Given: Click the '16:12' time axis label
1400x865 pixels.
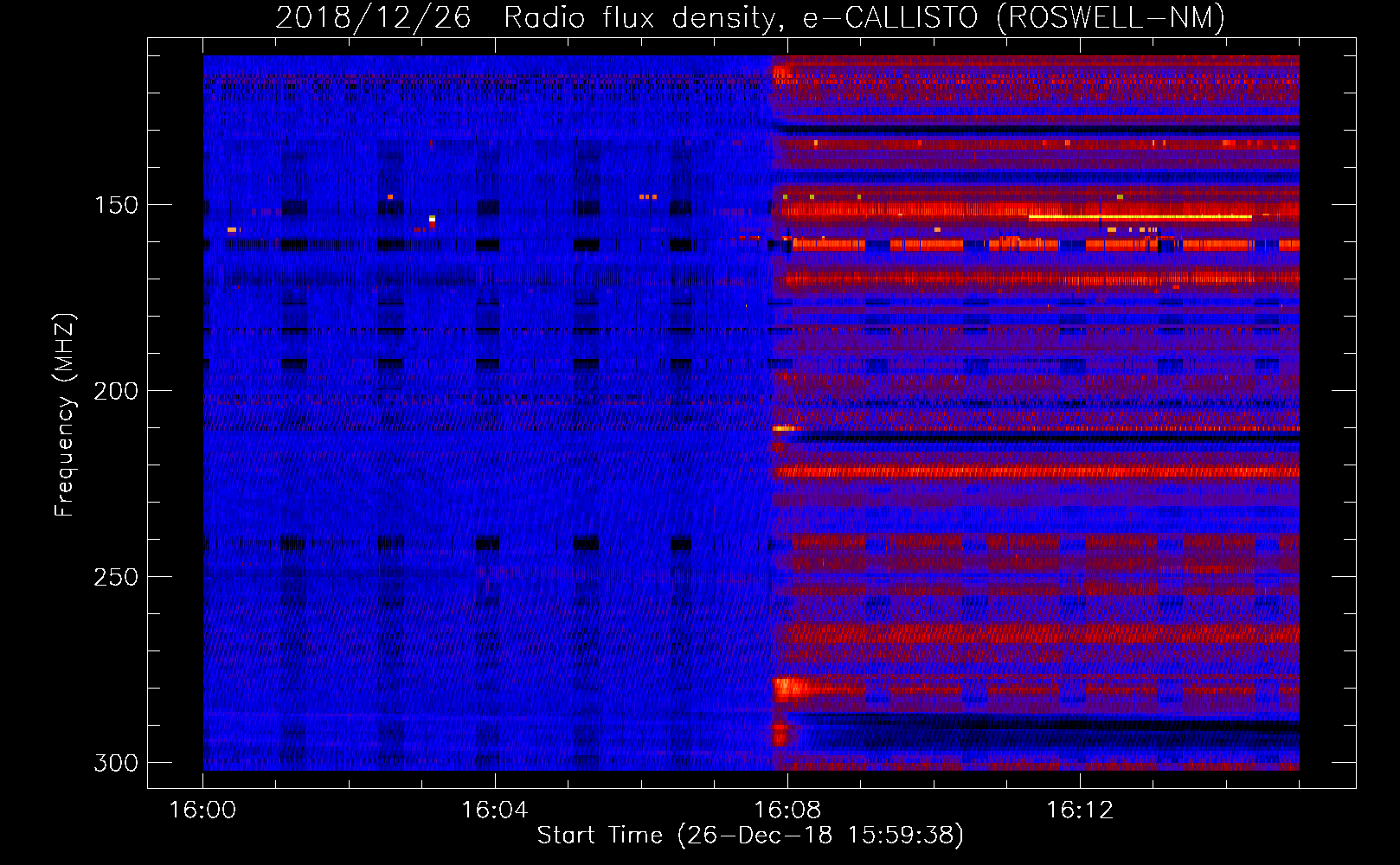Looking at the screenshot, I should tap(1080, 811).
